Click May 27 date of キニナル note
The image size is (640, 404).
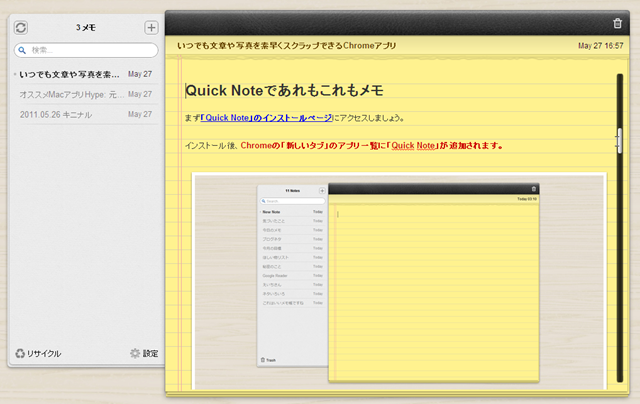coord(140,114)
